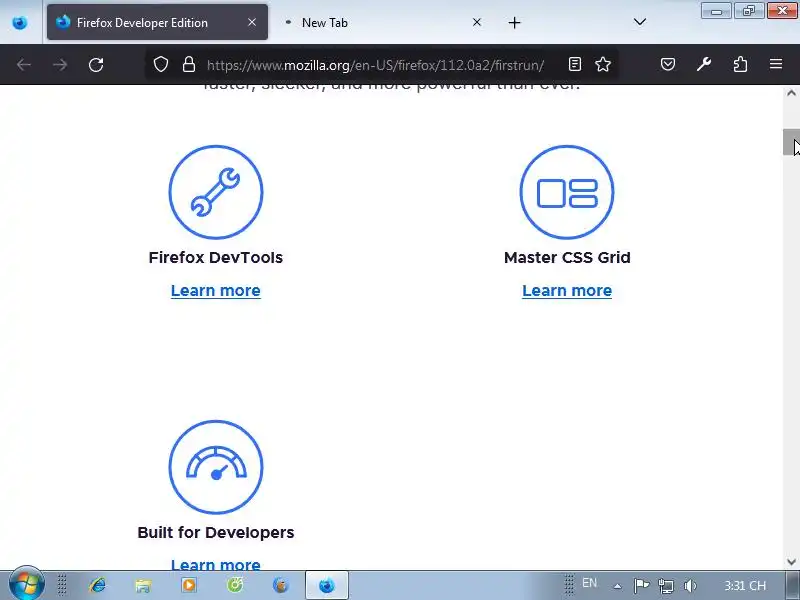Click the scrollbar down arrow

pos(791,562)
